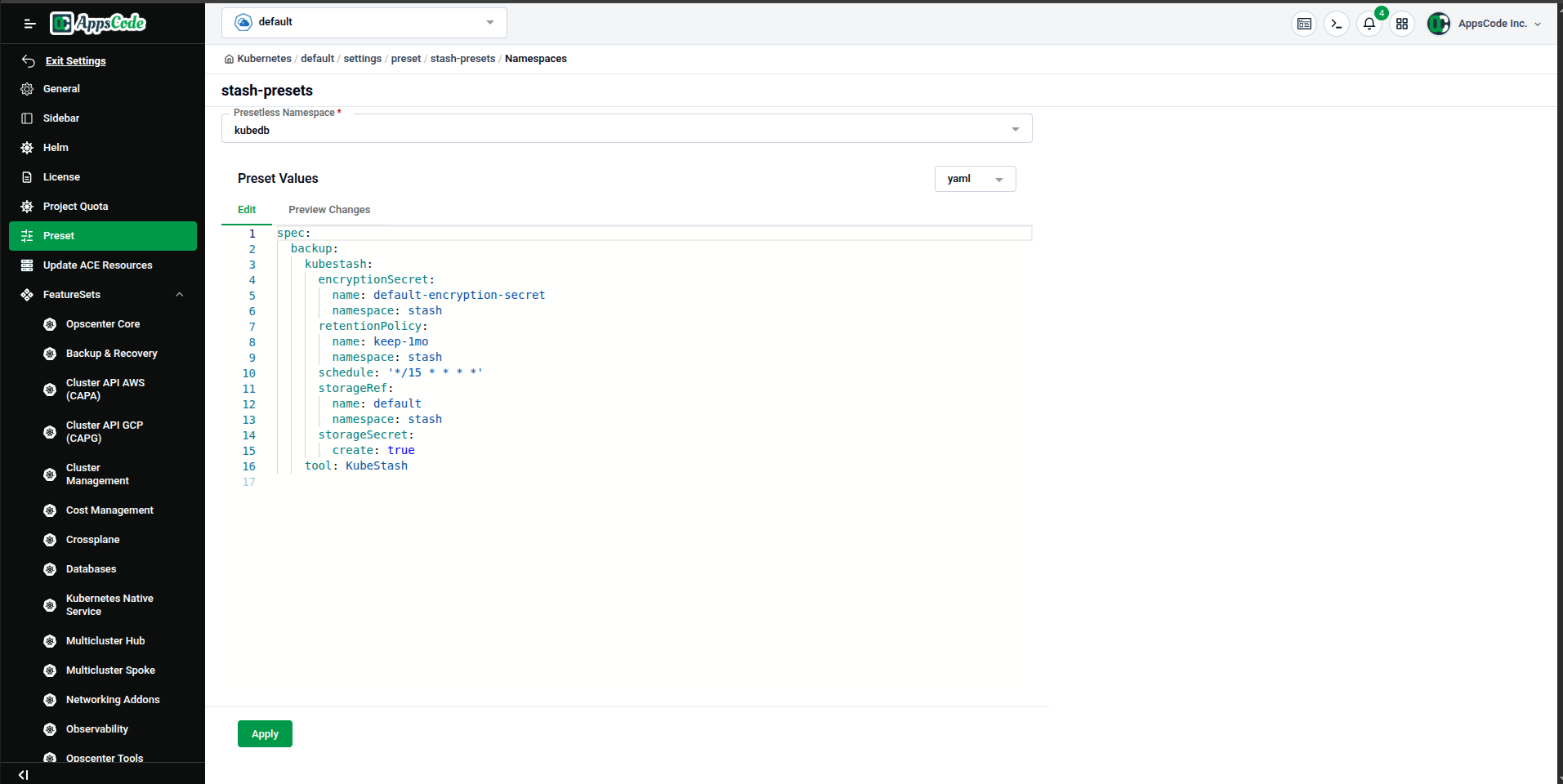Switch to the Preview Changes tab
The height and width of the screenshot is (784, 1563).
click(328, 209)
